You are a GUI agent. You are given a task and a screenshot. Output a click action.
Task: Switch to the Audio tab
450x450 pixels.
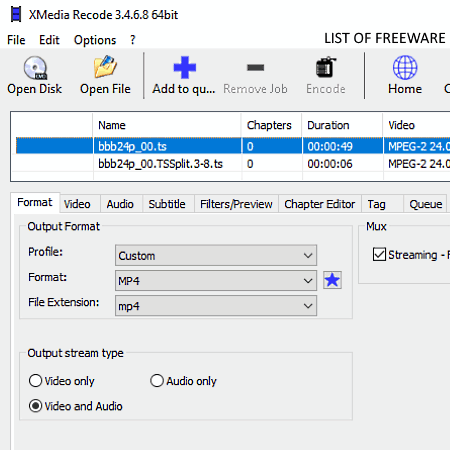(120, 204)
